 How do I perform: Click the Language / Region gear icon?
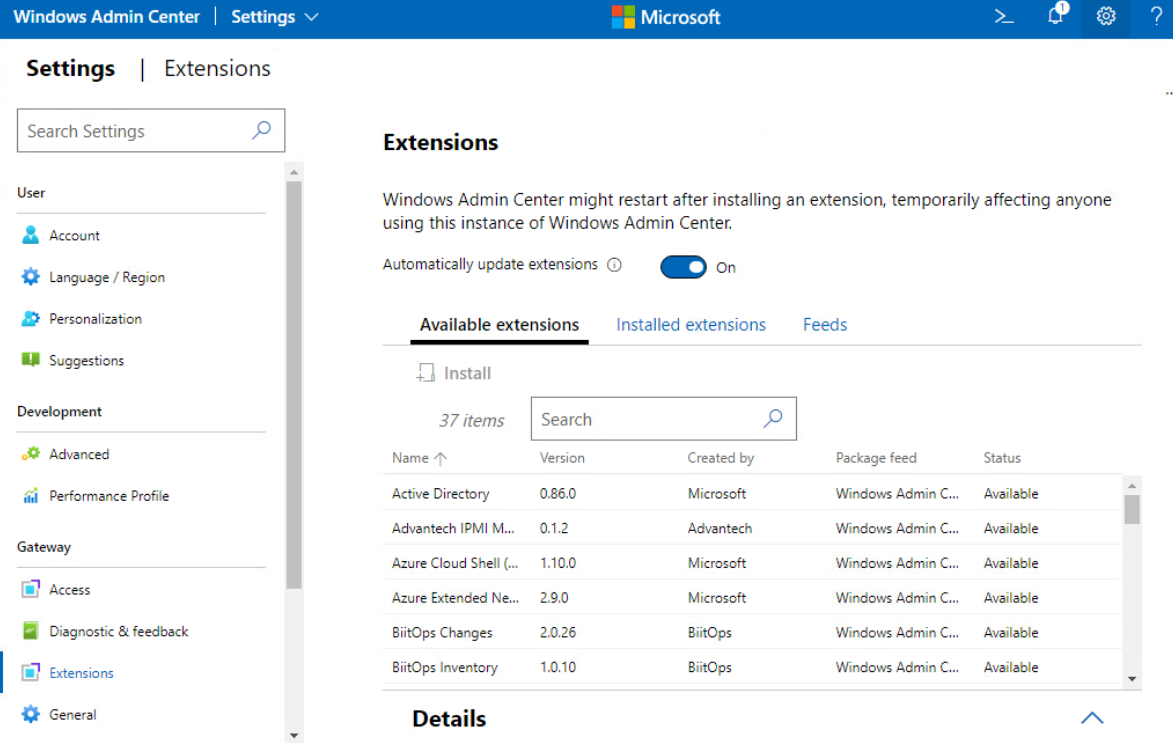click(30, 277)
